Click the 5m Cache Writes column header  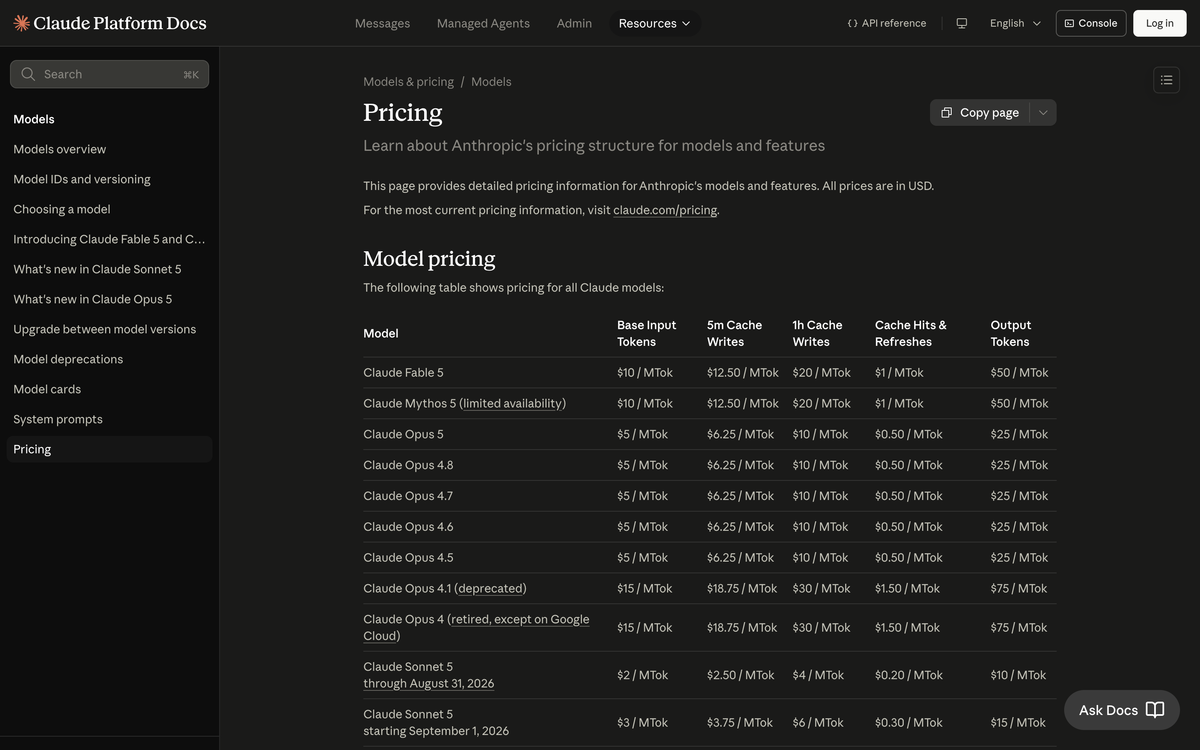tap(734, 333)
